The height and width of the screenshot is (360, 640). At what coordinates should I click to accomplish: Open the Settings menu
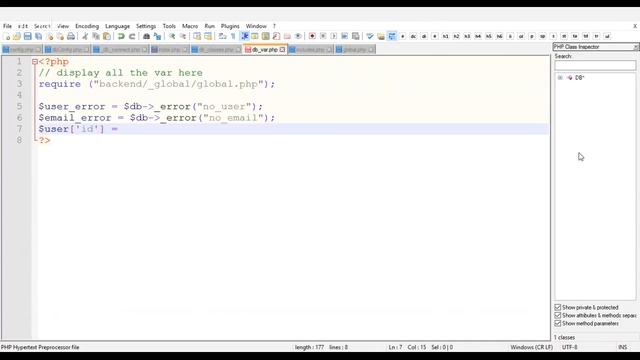coord(146,26)
